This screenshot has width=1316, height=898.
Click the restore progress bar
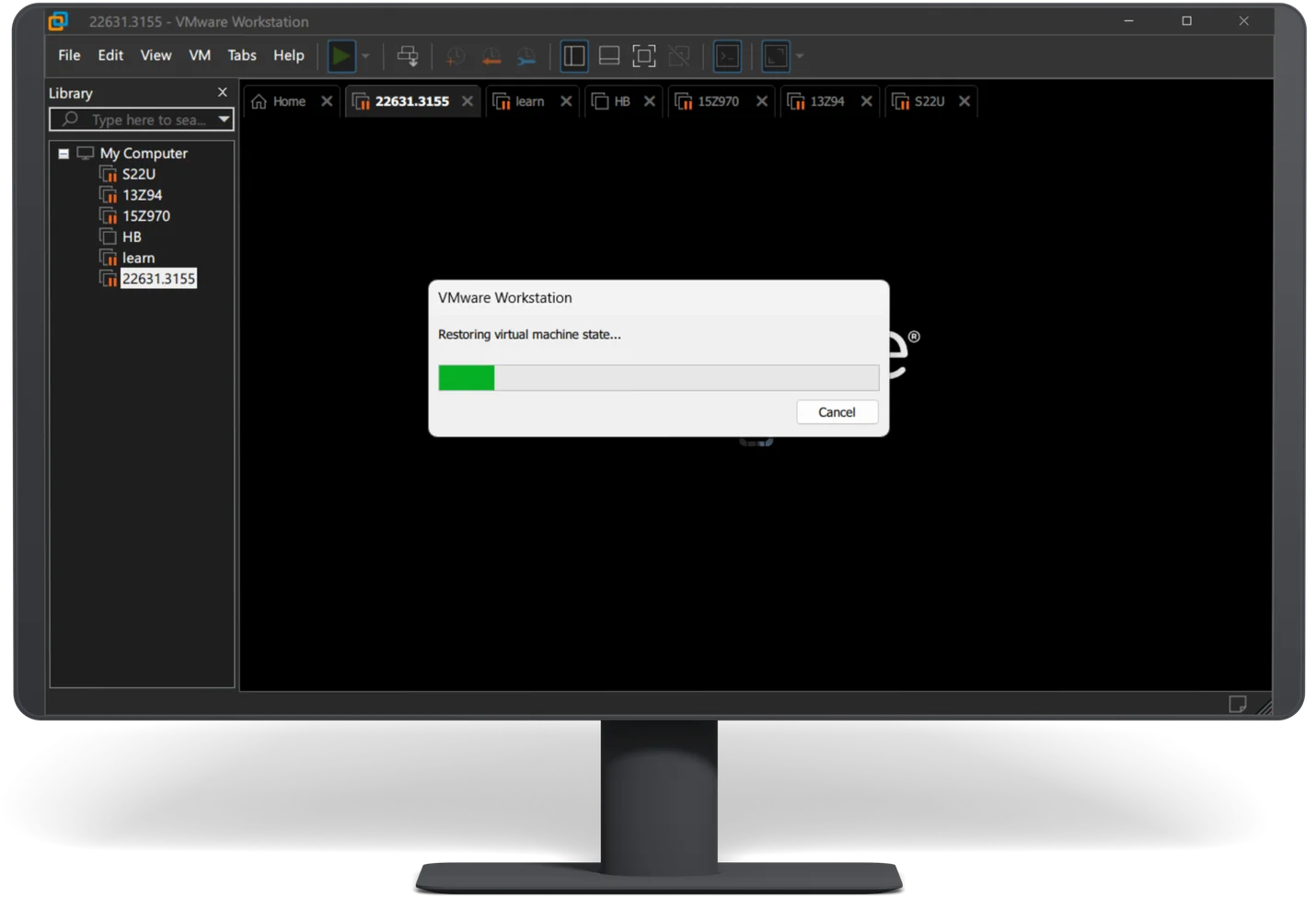point(658,377)
